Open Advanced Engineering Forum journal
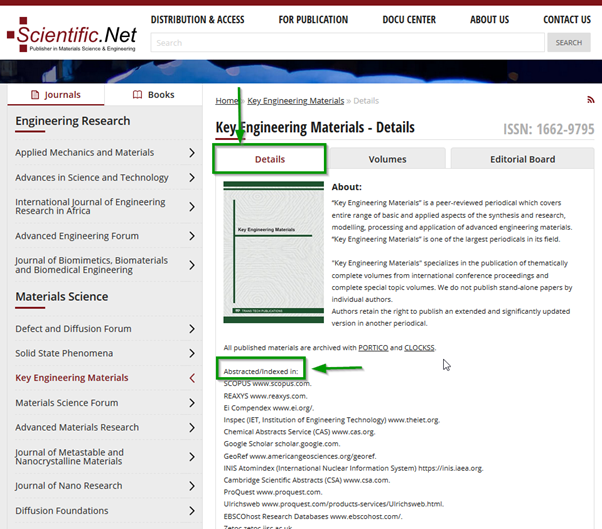This screenshot has width=602, height=529. coord(77,236)
